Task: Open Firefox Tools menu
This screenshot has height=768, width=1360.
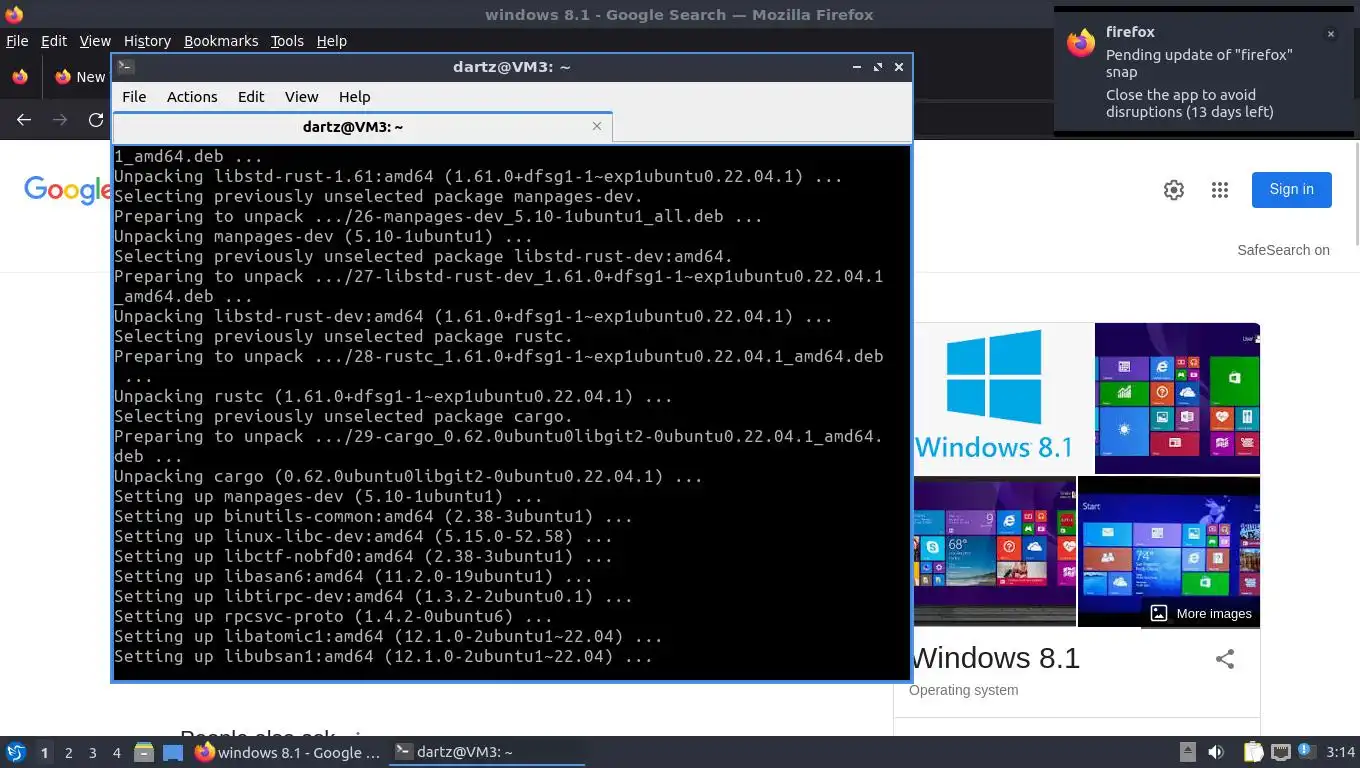Action: coord(287,41)
